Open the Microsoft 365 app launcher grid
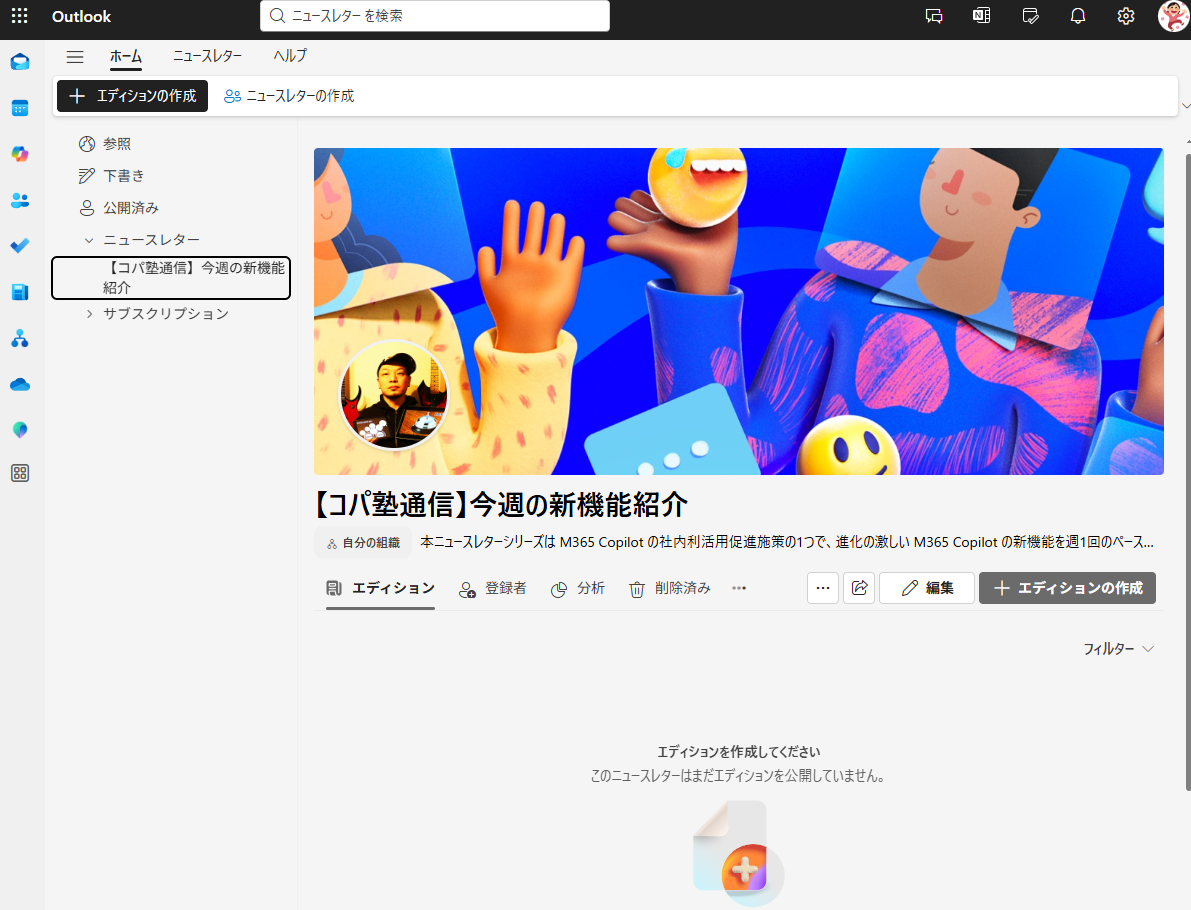The image size is (1191, 910). click(x=20, y=16)
